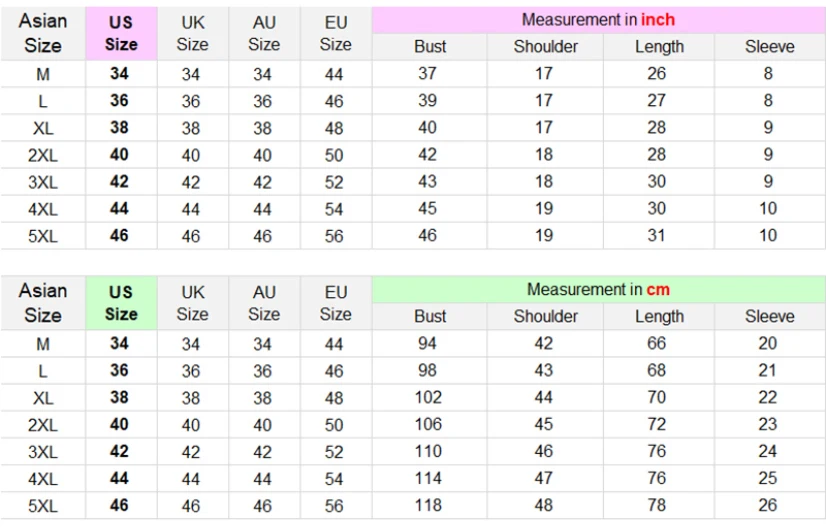This screenshot has width=826, height=527.
Task: Click Length column header in cm table
Action: 659,316
